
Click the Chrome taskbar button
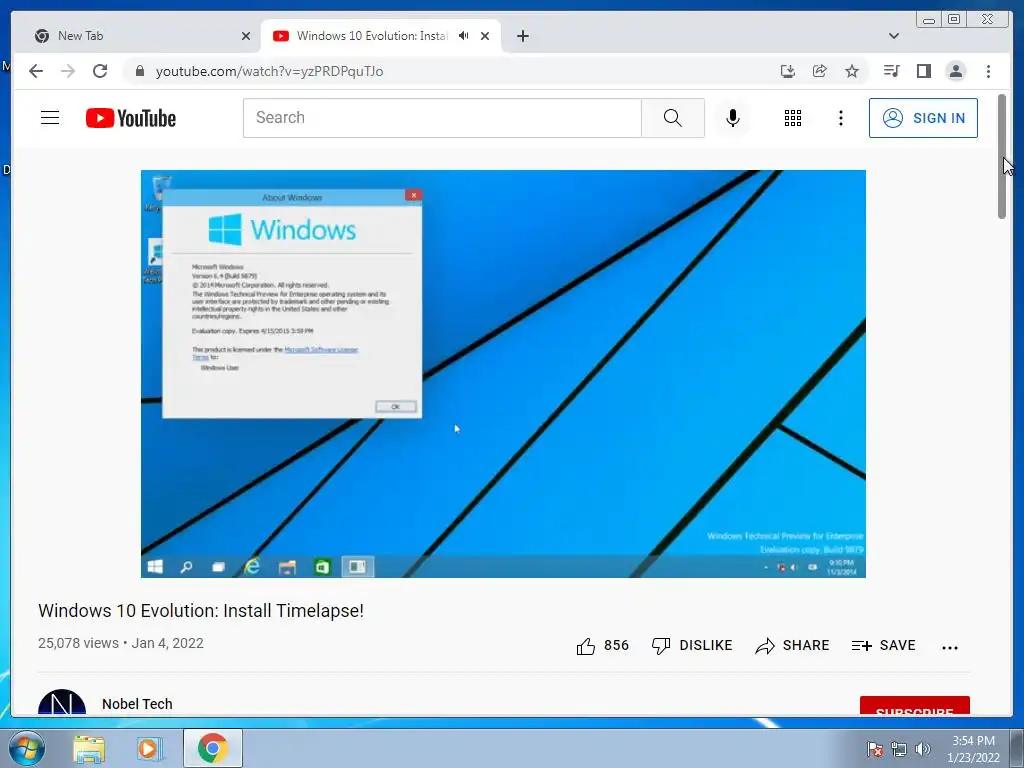pyautogui.click(x=213, y=748)
